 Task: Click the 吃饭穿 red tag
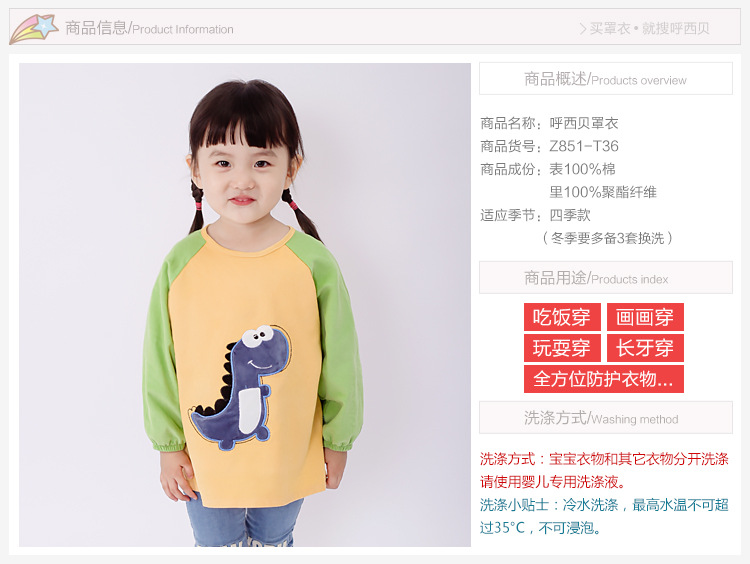[x=562, y=317]
